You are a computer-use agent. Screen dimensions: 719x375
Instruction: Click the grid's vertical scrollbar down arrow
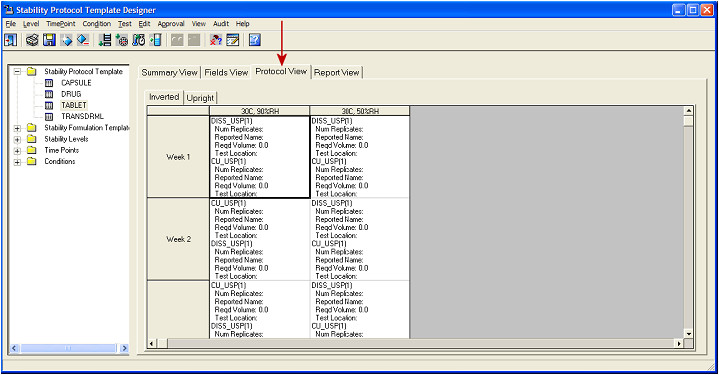tap(688, 334)
